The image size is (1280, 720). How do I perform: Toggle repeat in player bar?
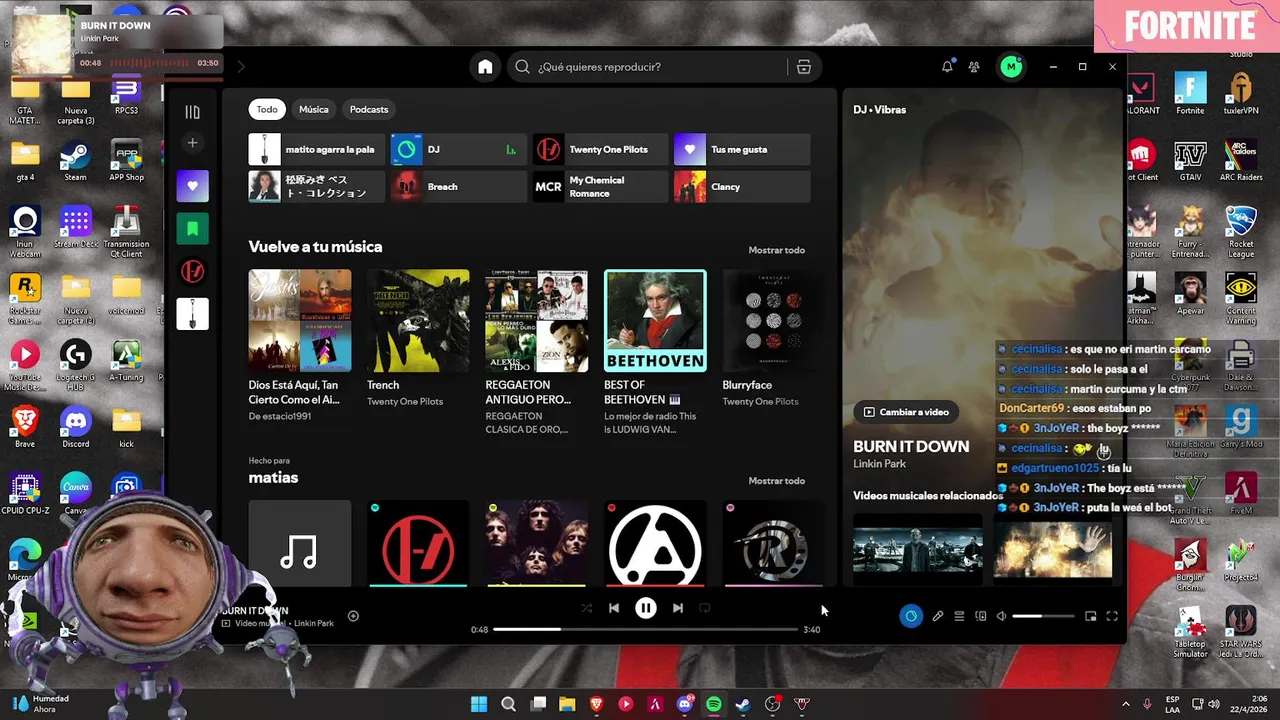[705, 608]
